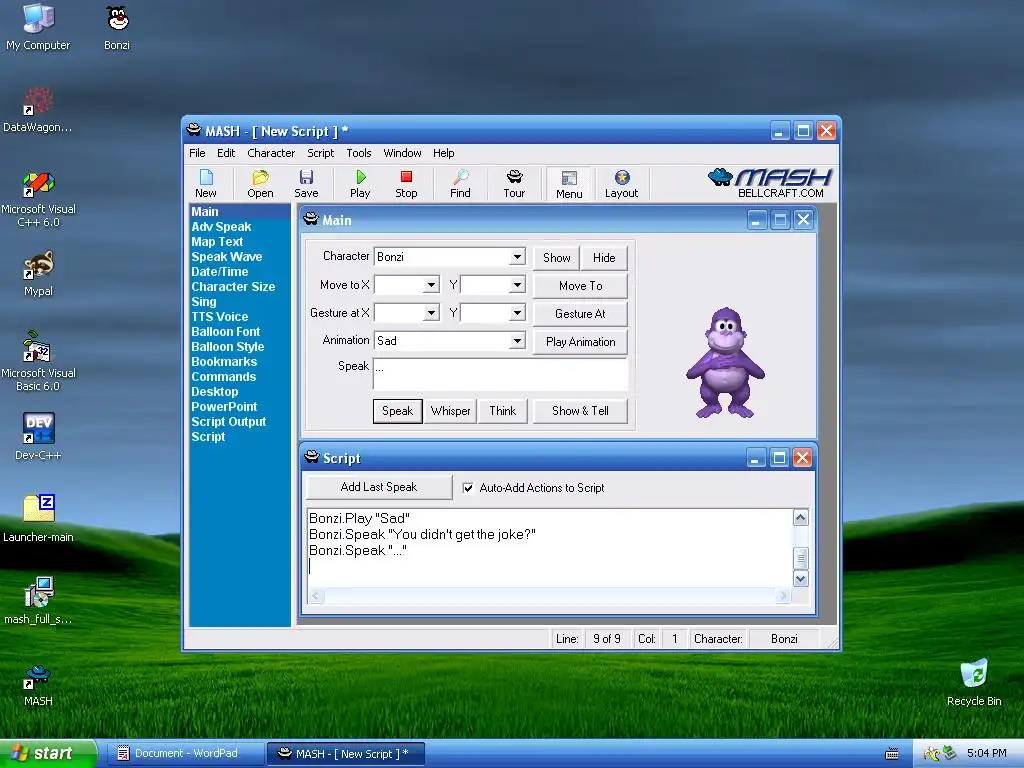Click the Play Animation button

(x=581, y=342)
